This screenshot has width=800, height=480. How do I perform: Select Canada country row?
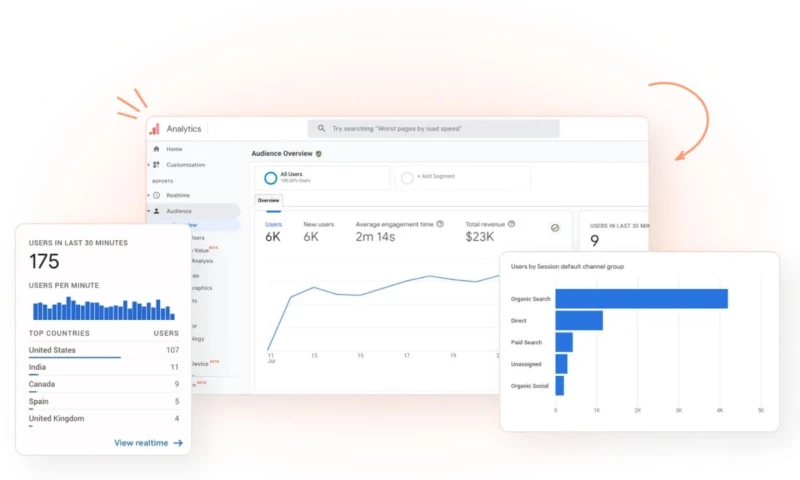click(x=104, y=384)
